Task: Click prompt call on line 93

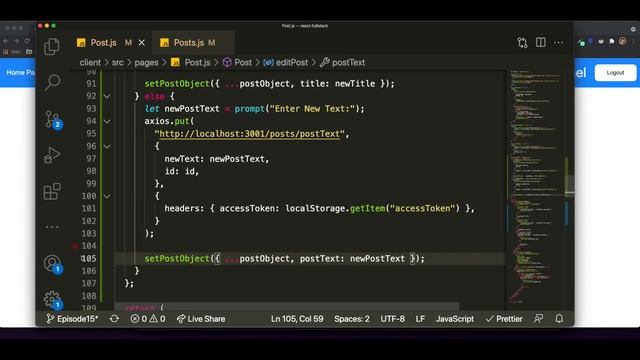Action: coord(249,109)
